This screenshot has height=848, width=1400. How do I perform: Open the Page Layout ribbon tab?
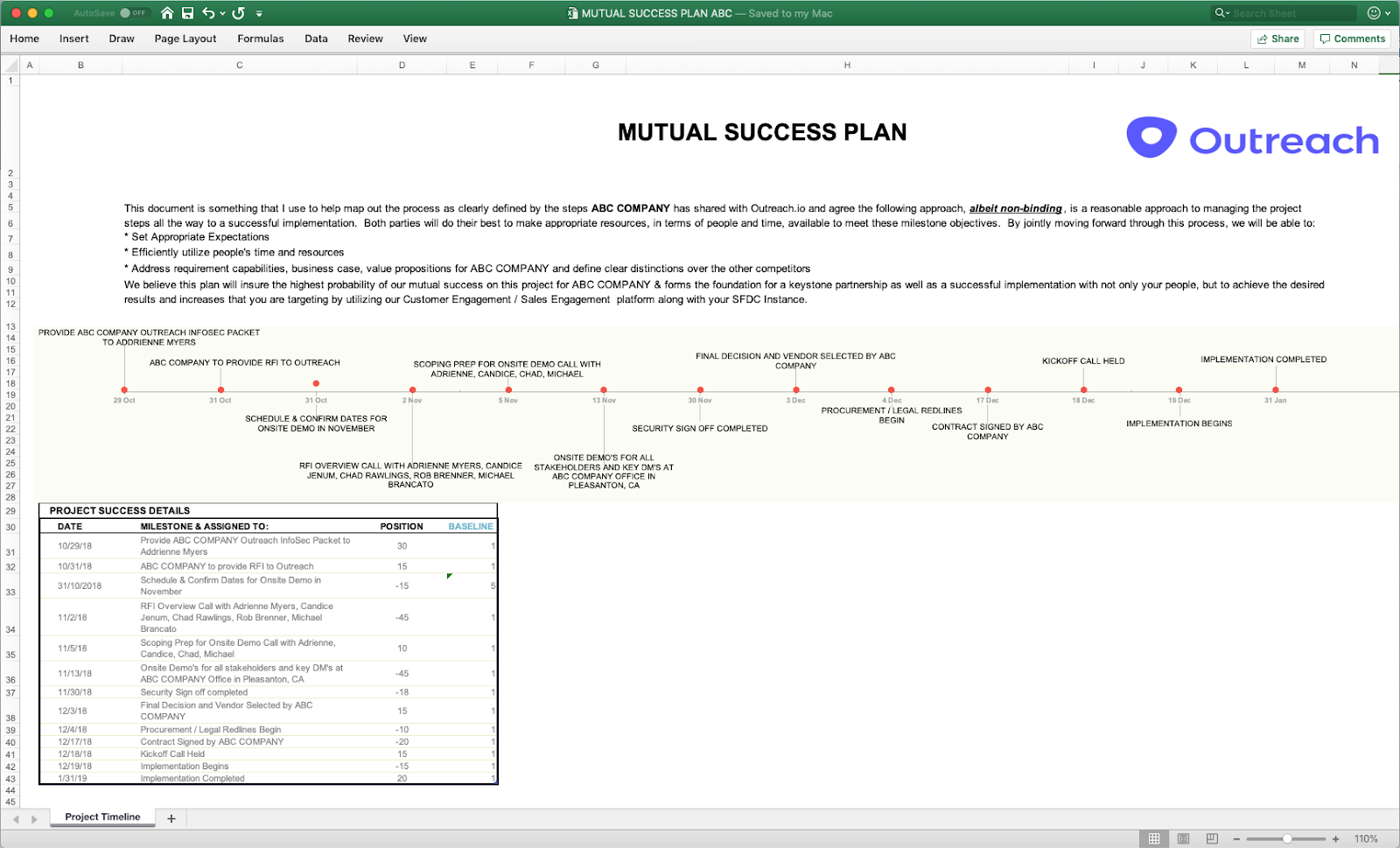tap(185, 39)
